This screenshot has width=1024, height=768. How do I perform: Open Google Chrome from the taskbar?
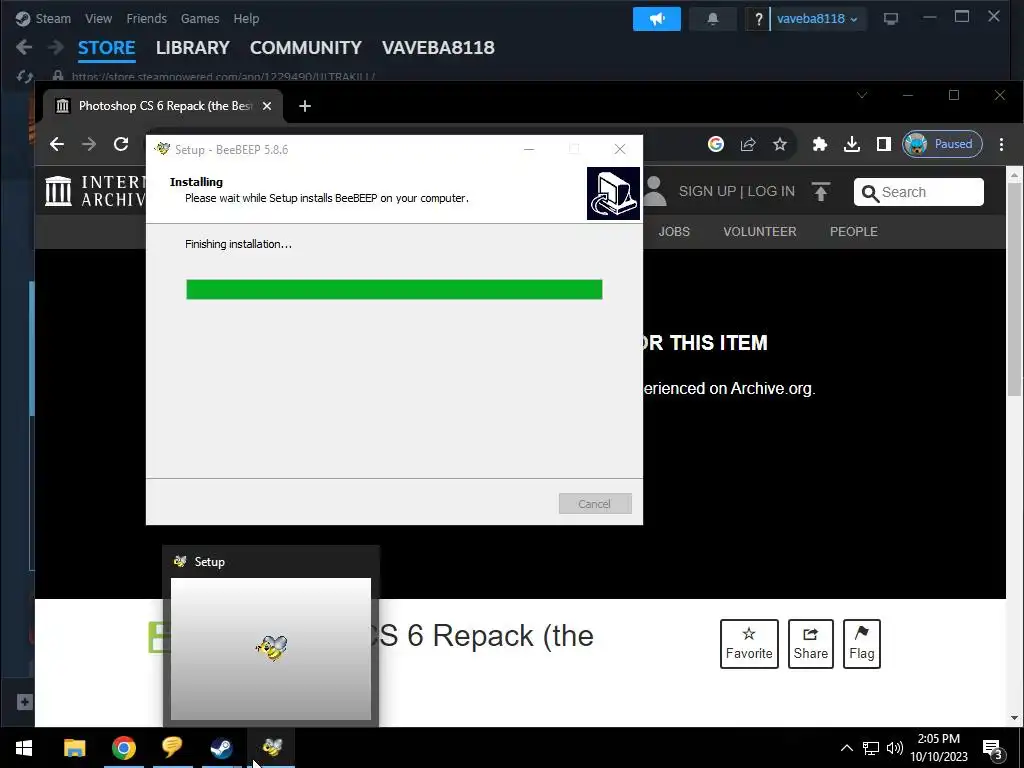(123, 747)
